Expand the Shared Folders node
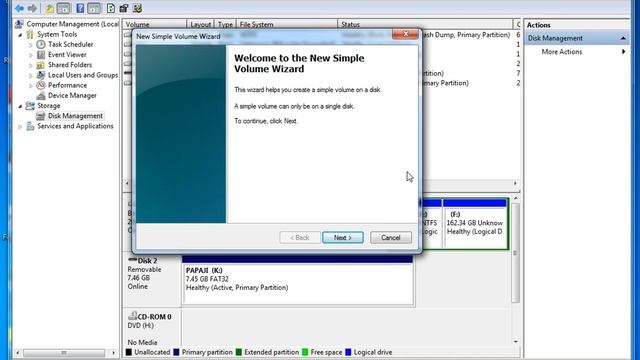The image size is (640, 360). [31, 65]
